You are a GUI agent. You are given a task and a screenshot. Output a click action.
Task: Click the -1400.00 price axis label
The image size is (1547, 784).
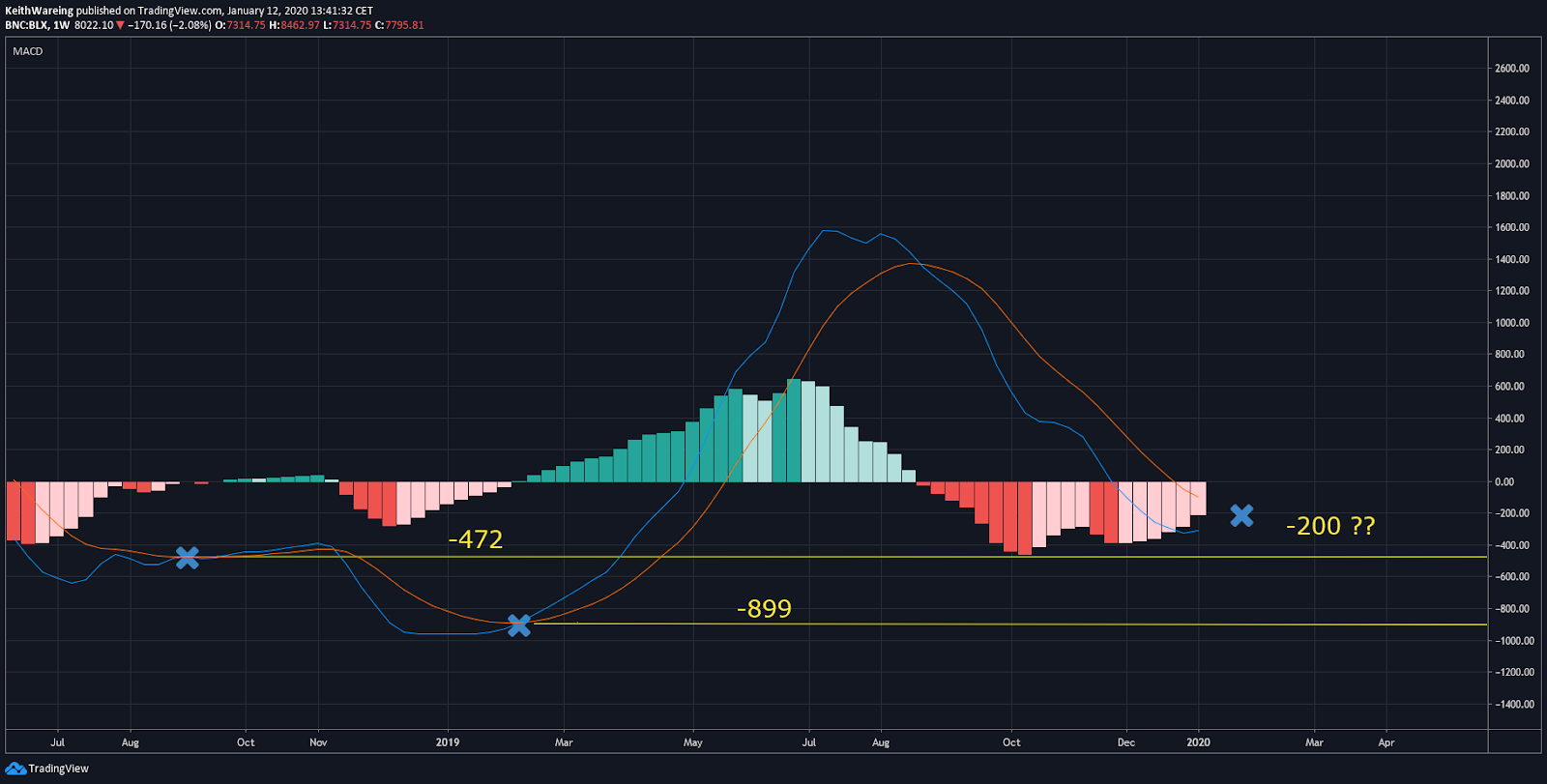[x=1514, y=704]
